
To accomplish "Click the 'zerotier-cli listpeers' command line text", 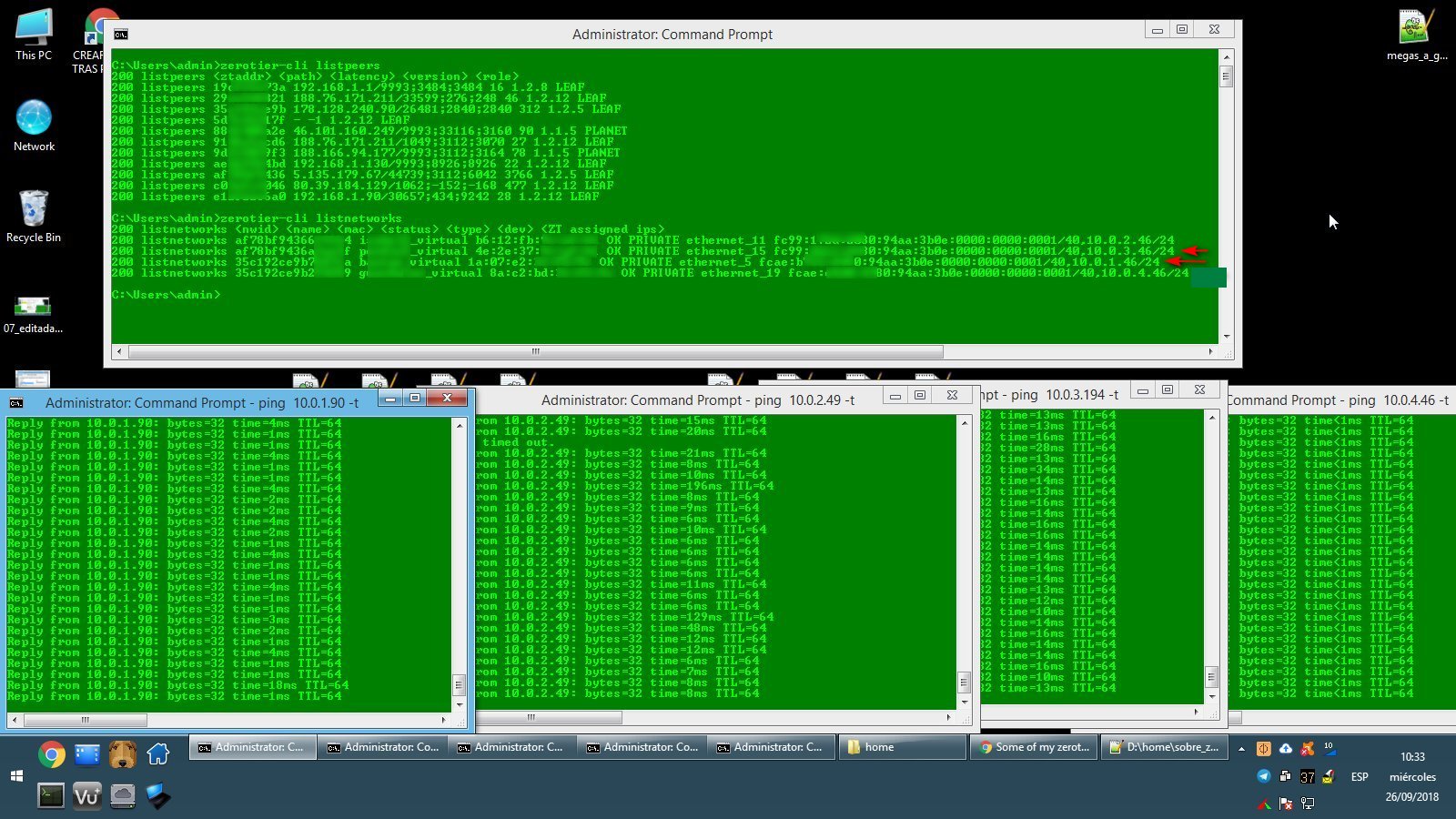I will tap(302, 66).
